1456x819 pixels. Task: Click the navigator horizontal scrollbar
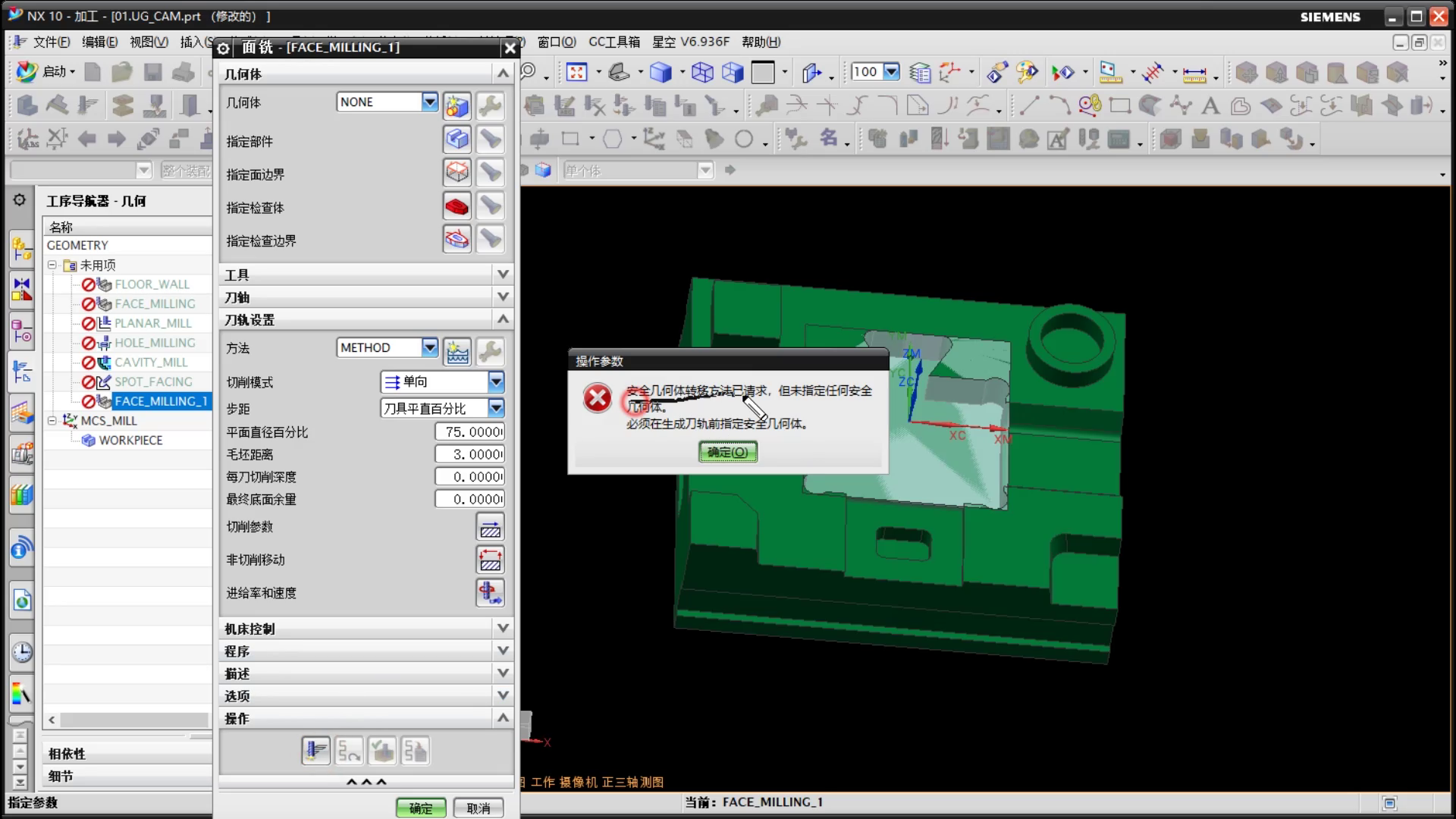pyautogui.click(x=133, y=720)
